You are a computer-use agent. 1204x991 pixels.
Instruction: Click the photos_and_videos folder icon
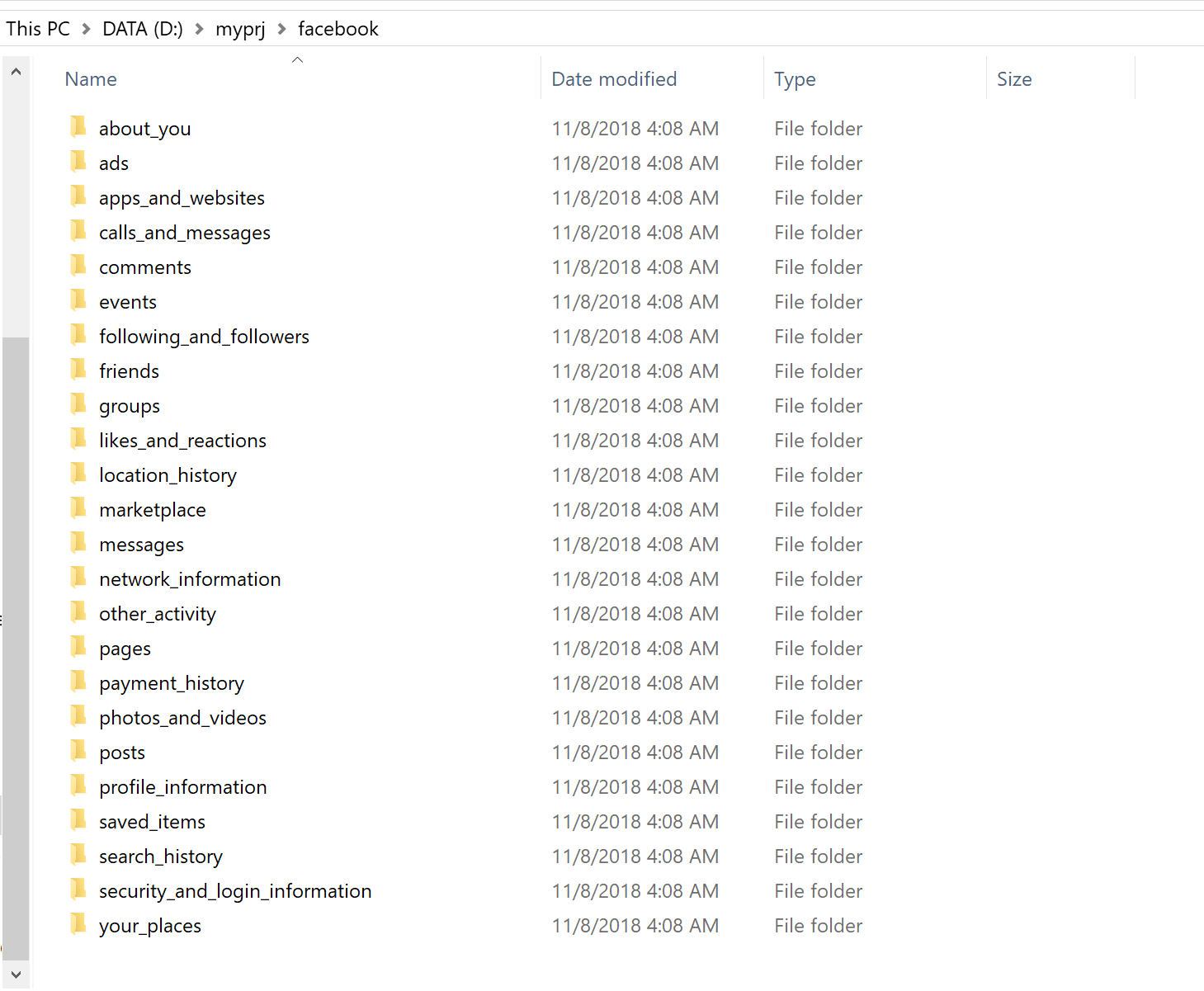78,715
